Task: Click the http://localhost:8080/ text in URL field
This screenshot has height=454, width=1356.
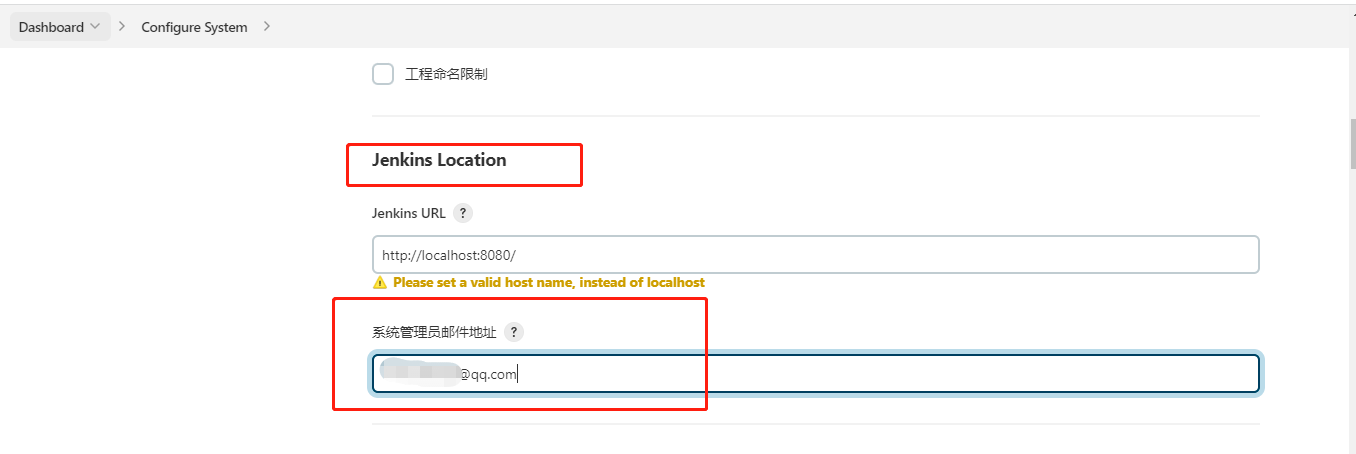Action: pyautogui.click(x=449, y=255)
